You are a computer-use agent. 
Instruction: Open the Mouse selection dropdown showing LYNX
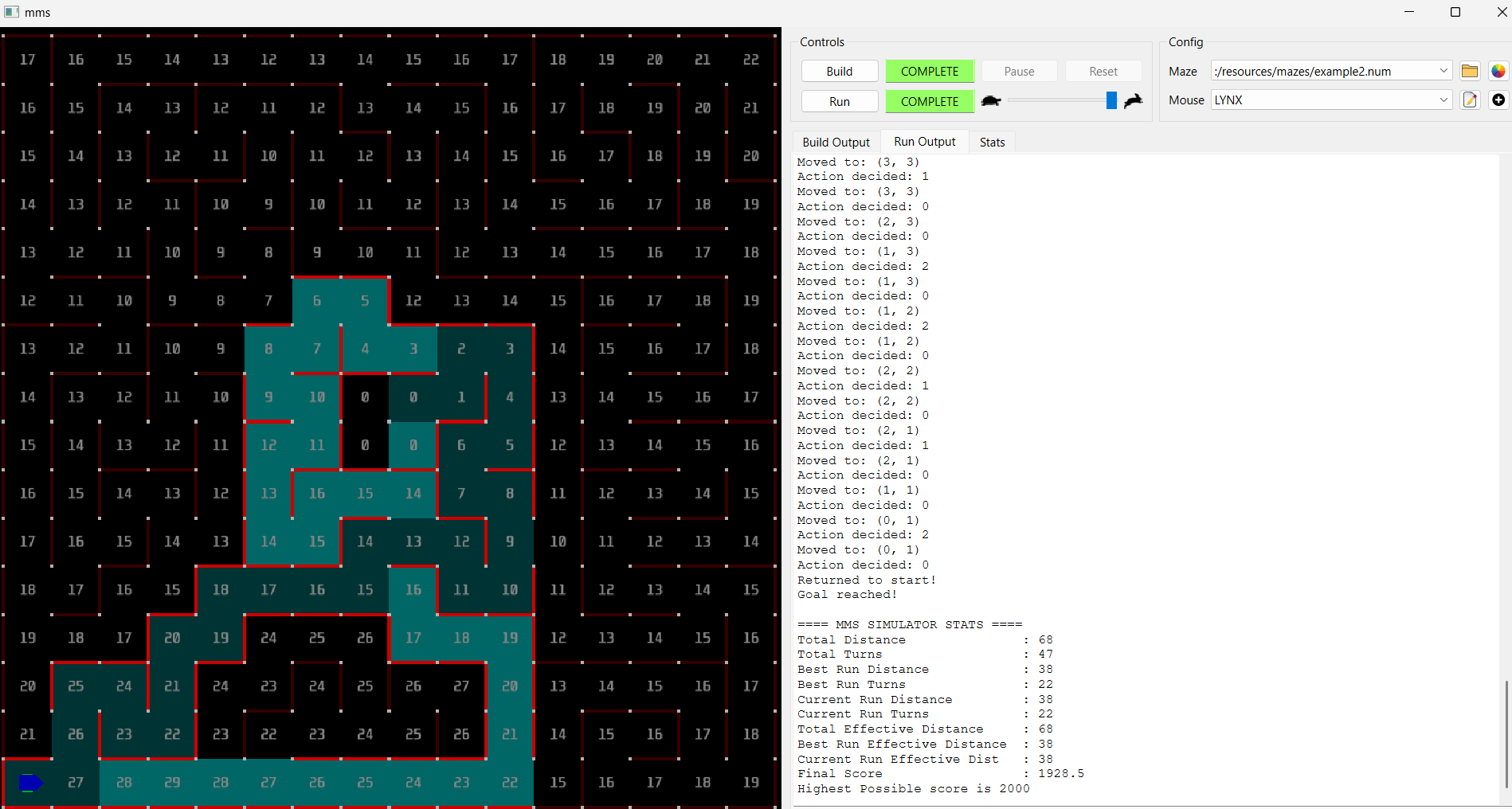[1329, 100]
